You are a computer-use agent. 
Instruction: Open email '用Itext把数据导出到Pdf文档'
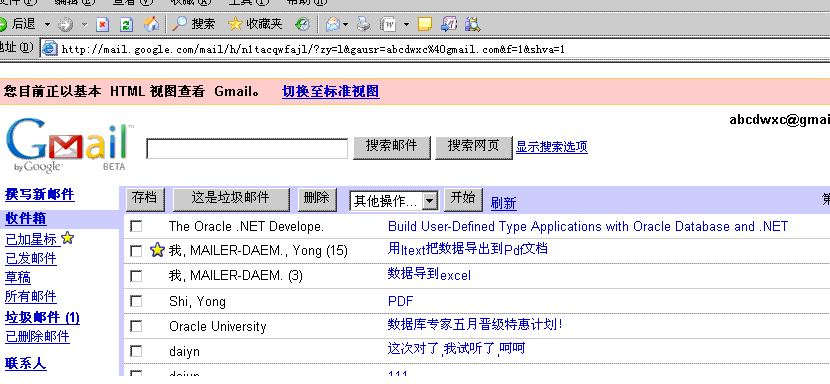pos(467,249)
